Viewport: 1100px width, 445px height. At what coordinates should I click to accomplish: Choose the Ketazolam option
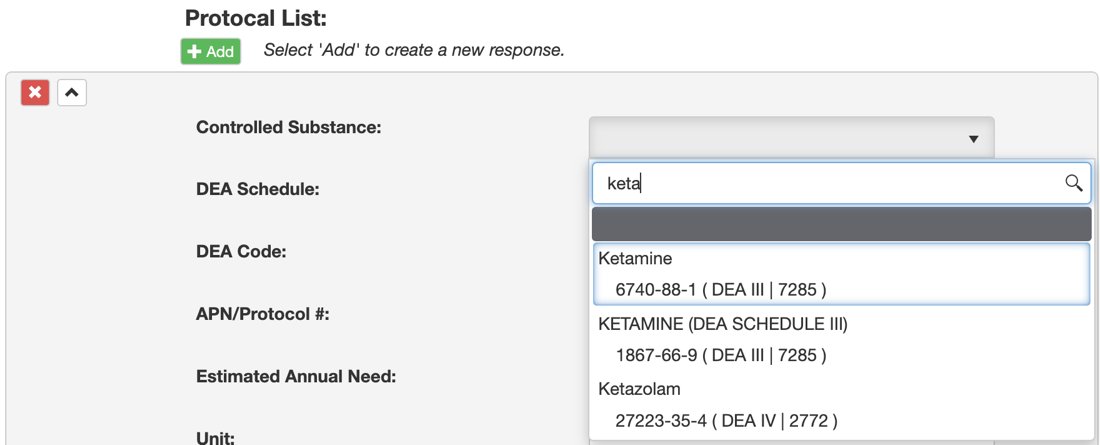639,389
